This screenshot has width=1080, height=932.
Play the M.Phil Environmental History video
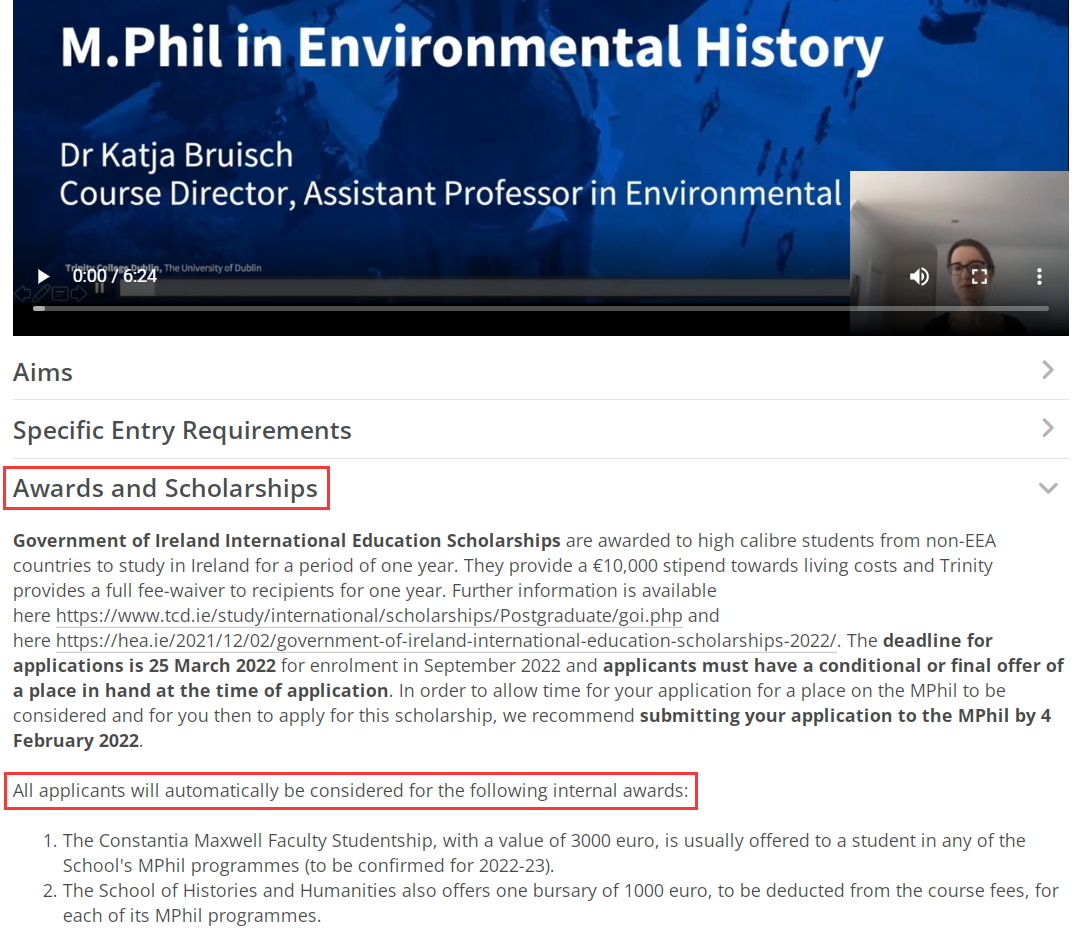[43, 276]
